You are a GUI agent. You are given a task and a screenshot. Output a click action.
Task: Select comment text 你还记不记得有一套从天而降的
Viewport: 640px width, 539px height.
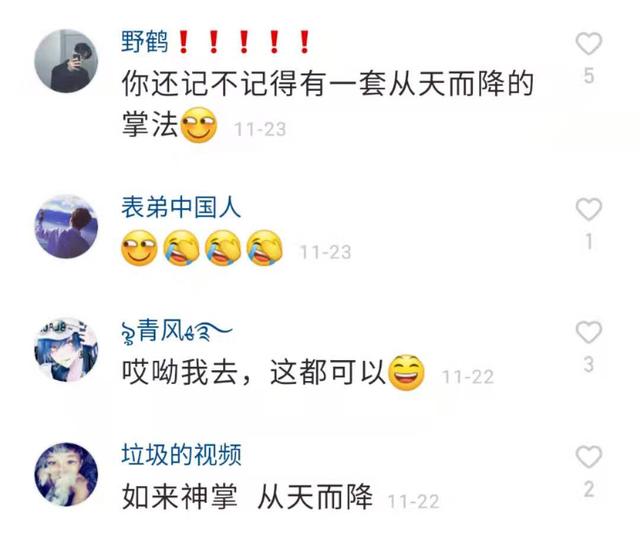coord(328,83)
